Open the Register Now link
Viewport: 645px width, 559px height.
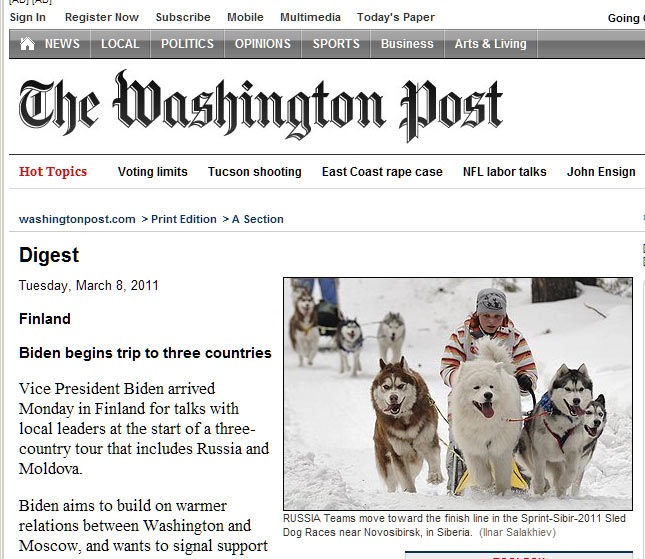(102, 17)
